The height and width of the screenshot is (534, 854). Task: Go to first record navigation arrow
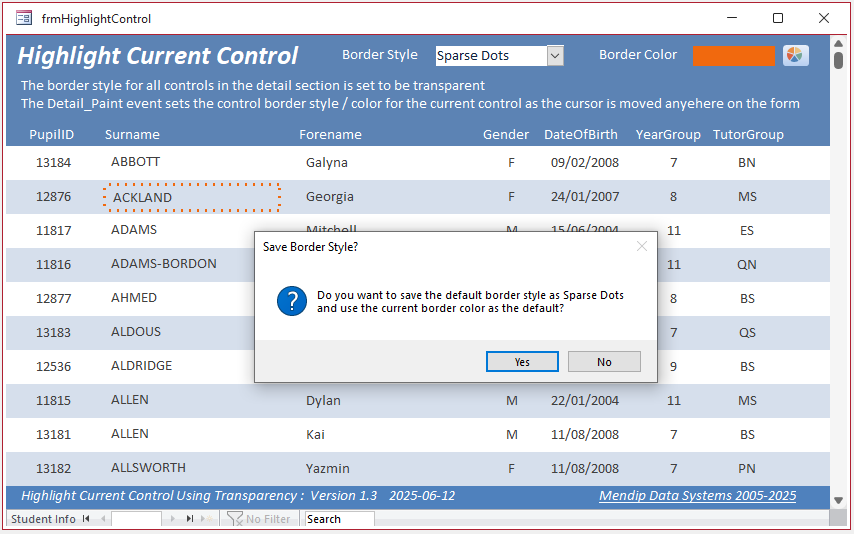coord(86,519)
